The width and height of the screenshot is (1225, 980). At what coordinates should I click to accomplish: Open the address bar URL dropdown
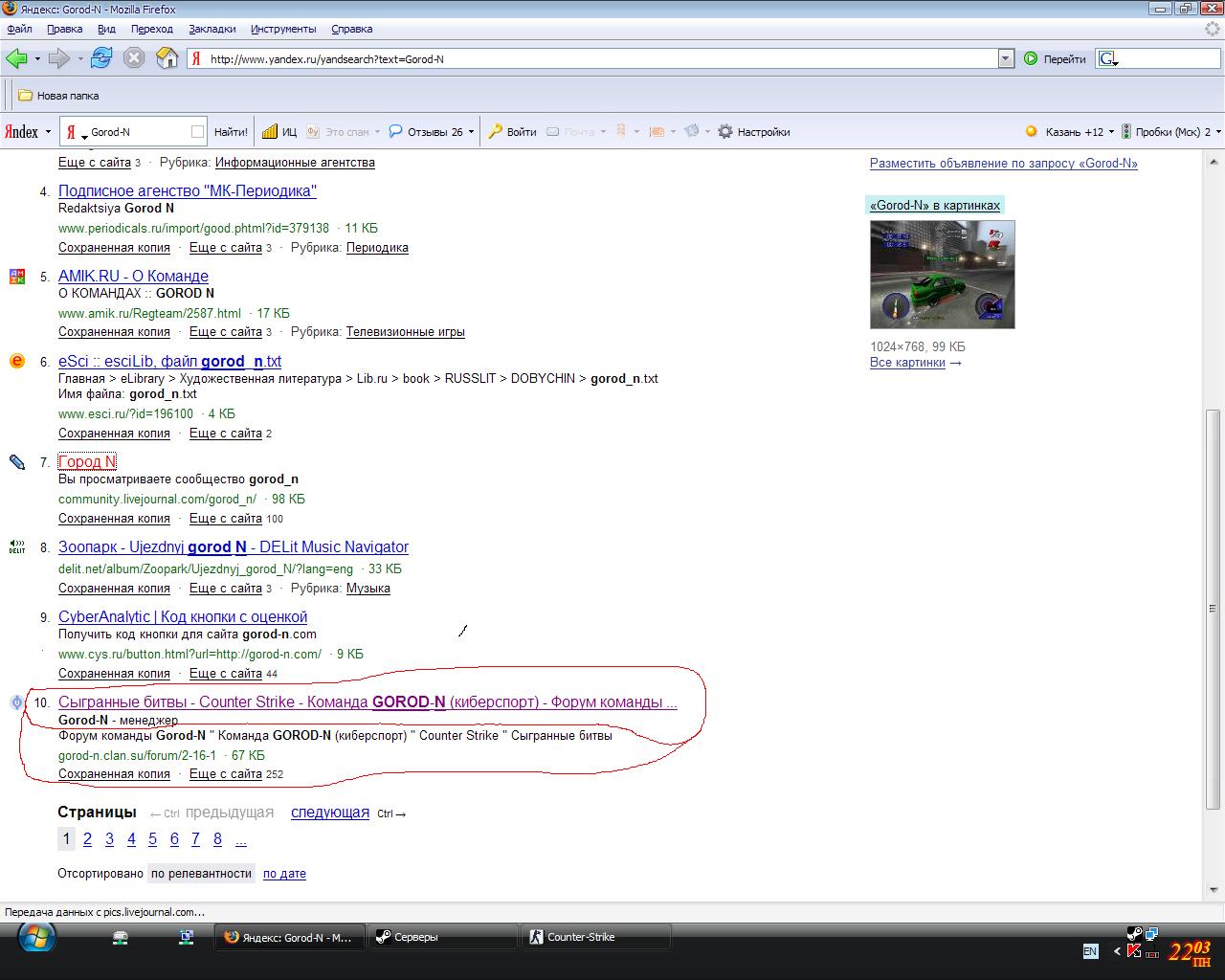[x=1005, y=58]
